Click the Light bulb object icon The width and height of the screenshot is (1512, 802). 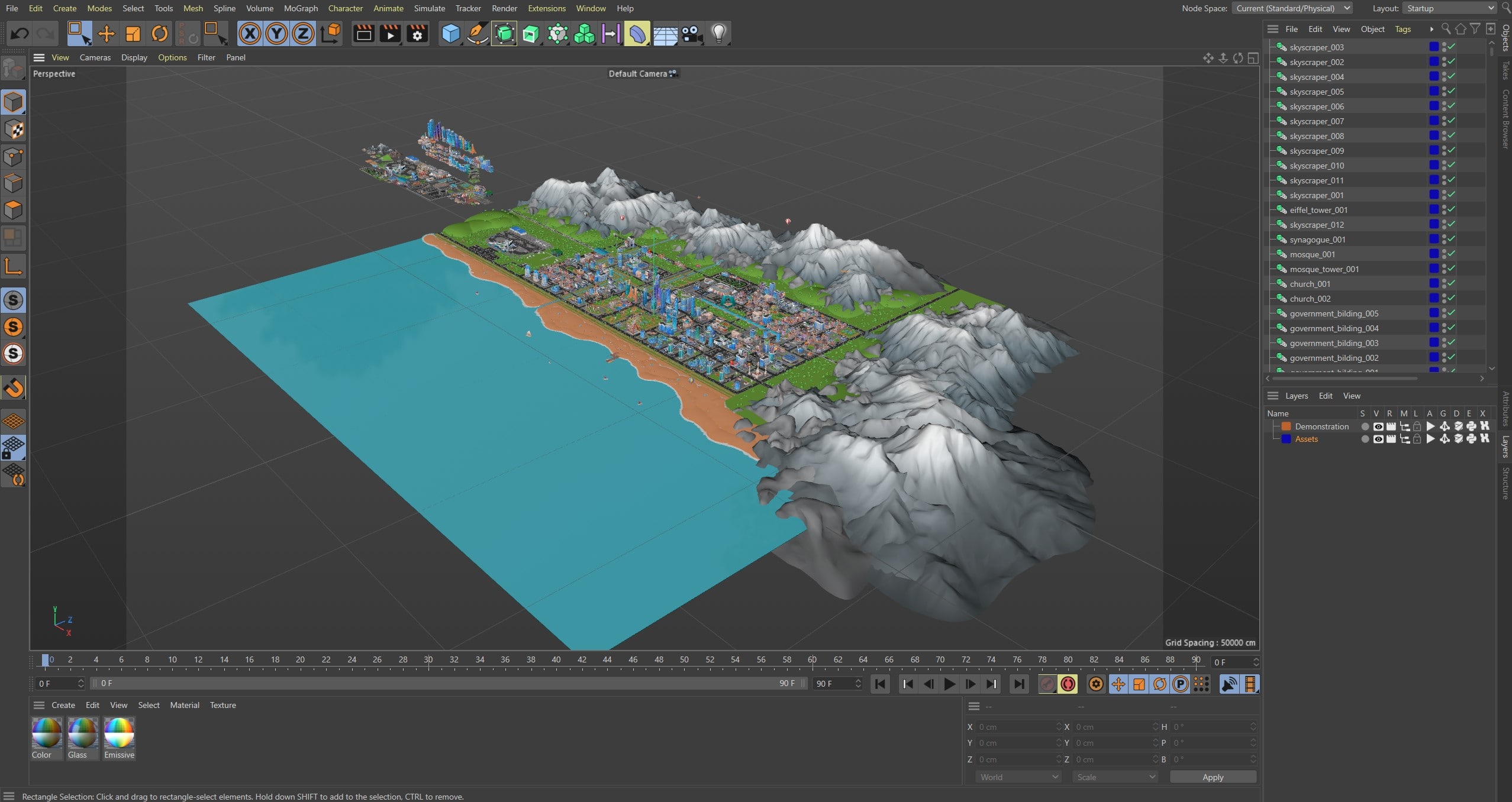point(718,34)
